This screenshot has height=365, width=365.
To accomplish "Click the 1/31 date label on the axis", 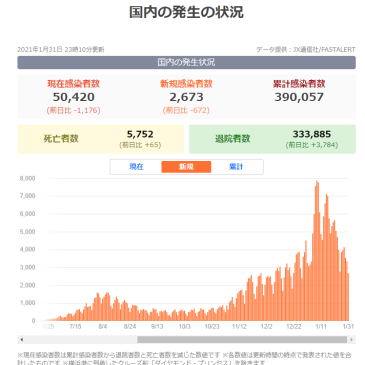I will (348, 326).
